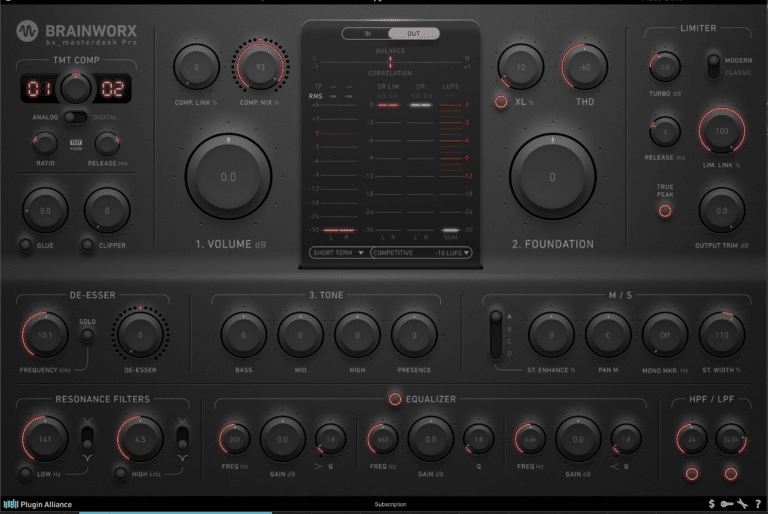Click the Equalizer power button
This screenshot has width=768, height=514.
(x=394, y=399)
